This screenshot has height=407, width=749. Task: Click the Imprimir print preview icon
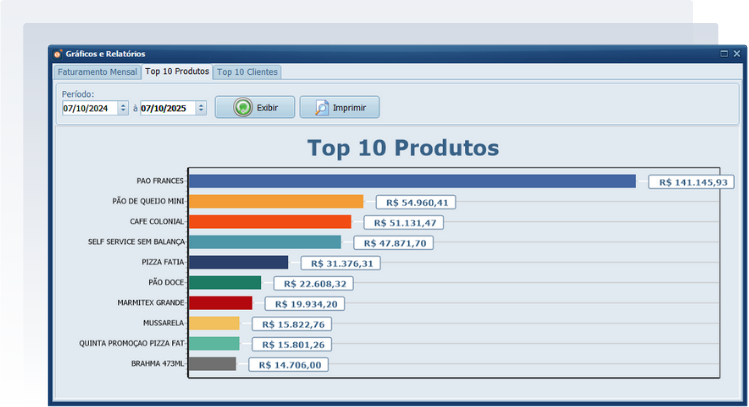click(x=316, y=107)
